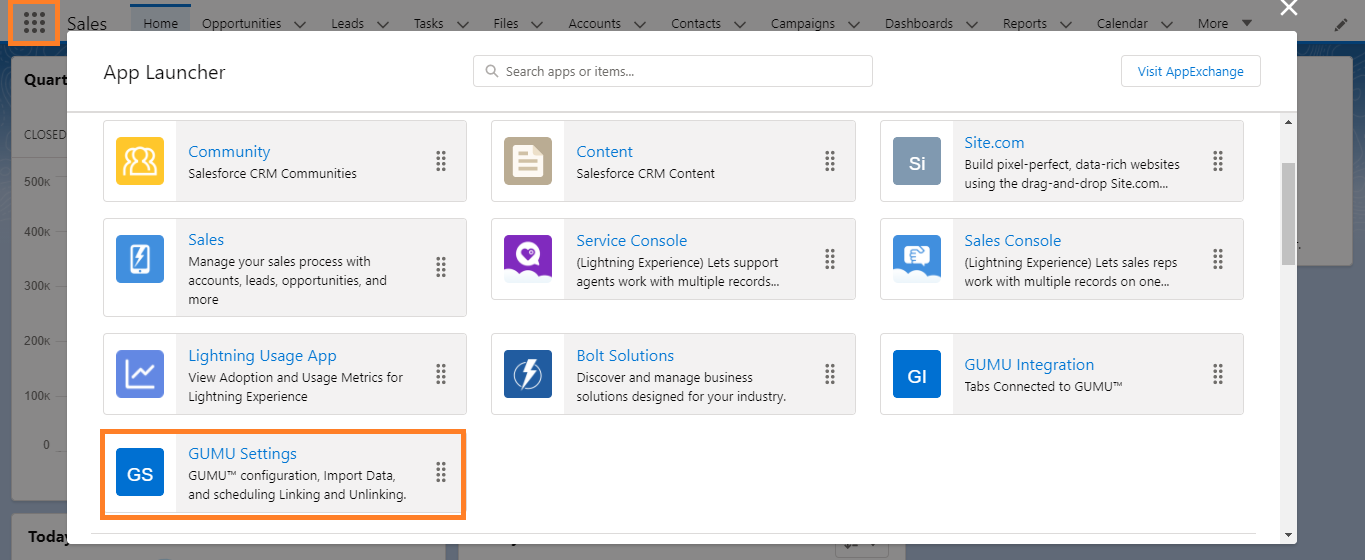Expand the Tasks tab dropdown arrow

(x=464, y=24)
